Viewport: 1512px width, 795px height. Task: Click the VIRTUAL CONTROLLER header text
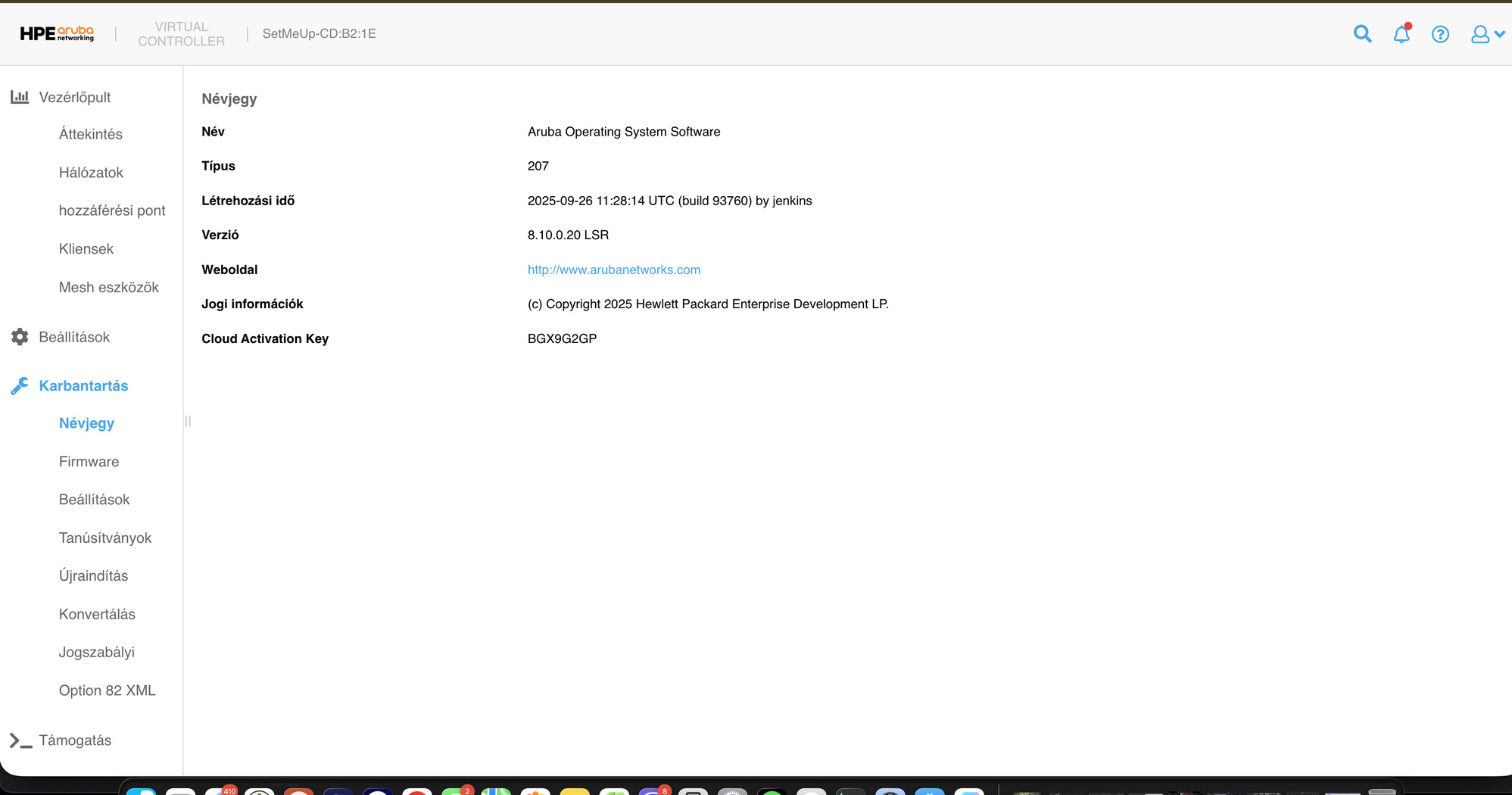click(x=182, y=34)
